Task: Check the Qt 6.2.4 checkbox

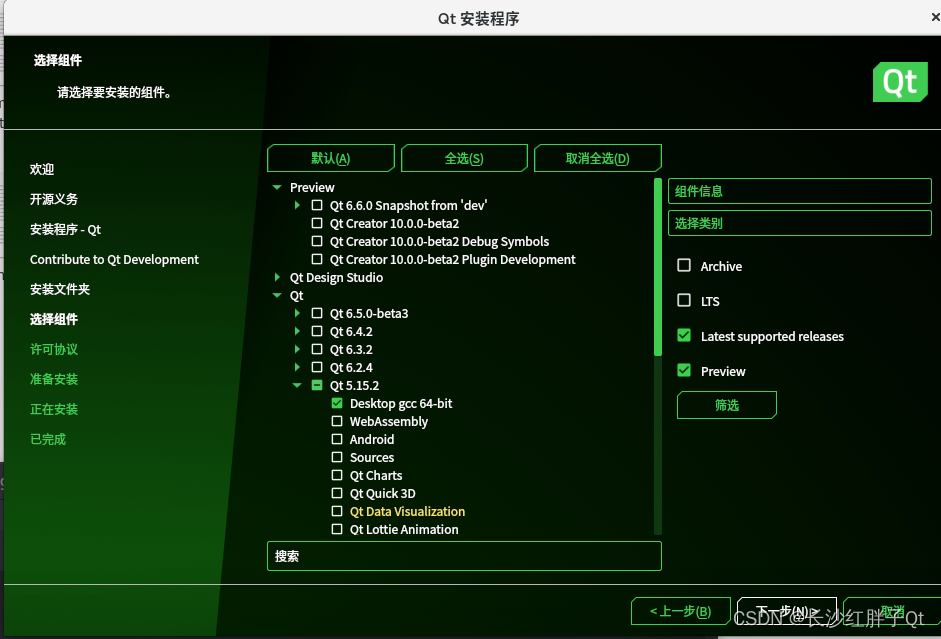Action: coord(317,367)
